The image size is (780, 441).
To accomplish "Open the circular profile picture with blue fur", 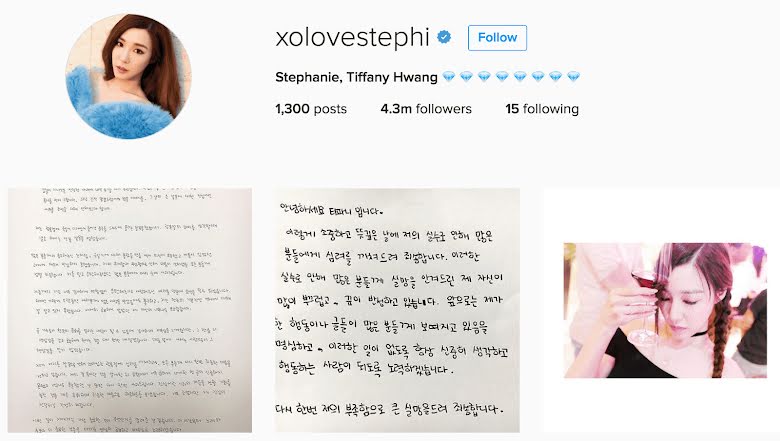I will (x=128, y=76).
